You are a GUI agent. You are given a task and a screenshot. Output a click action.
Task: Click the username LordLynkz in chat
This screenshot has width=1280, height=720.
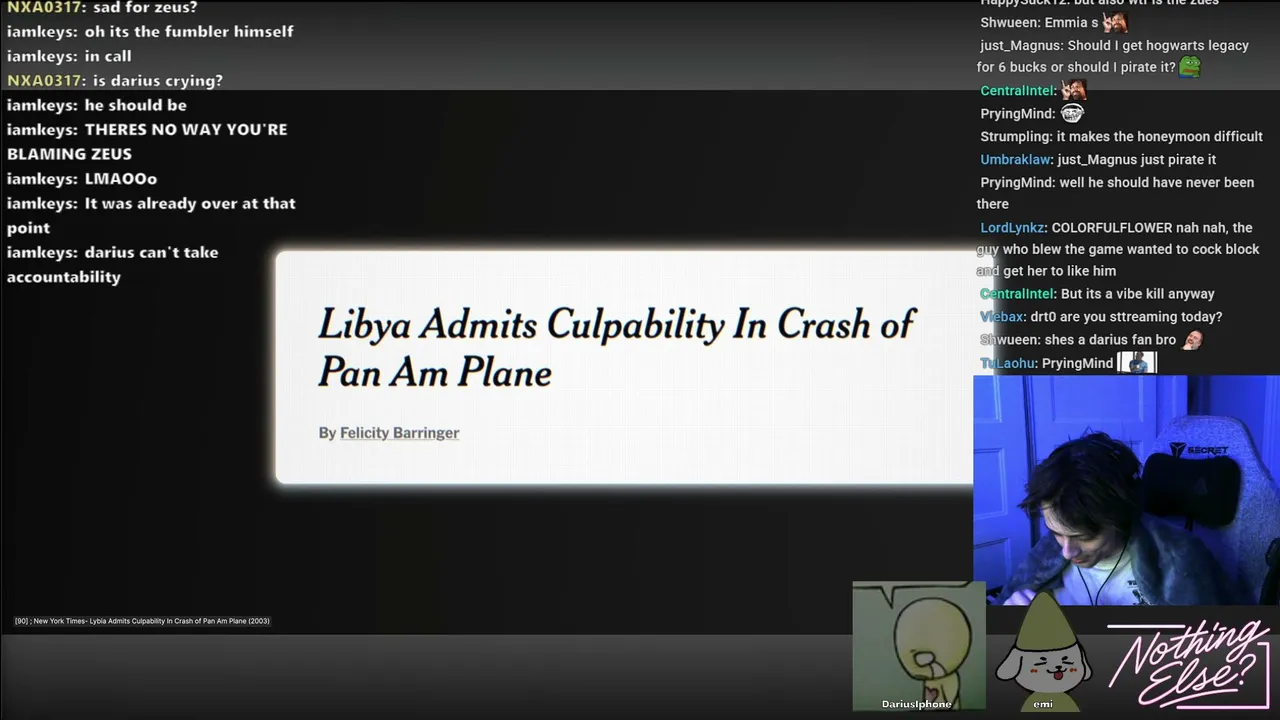coord(1012,227)
